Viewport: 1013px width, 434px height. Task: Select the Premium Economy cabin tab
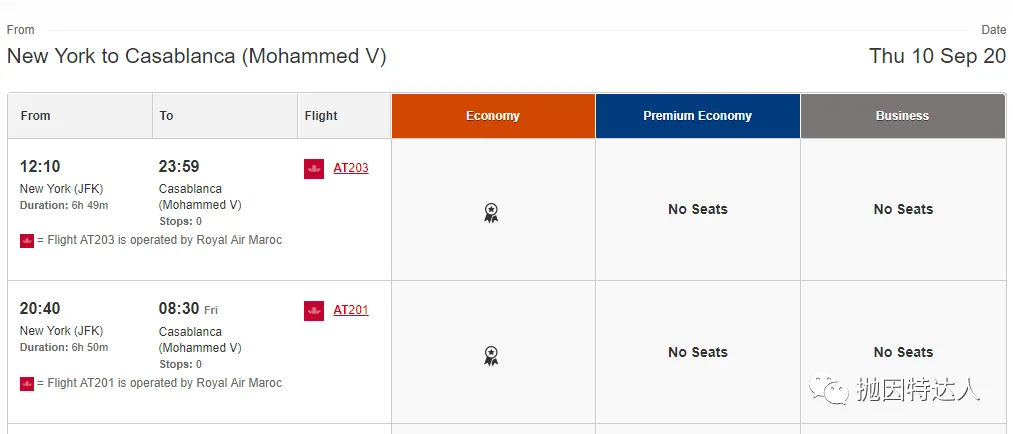698,116
